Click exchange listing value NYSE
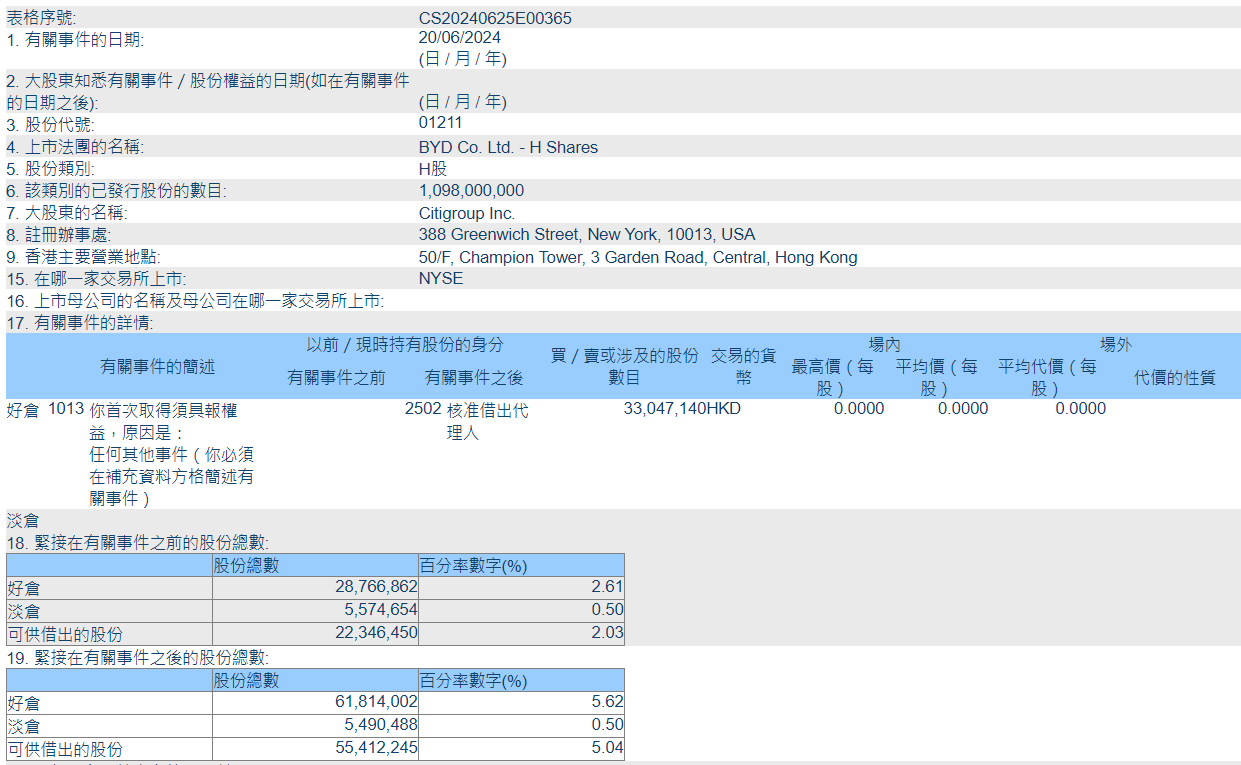Viewport: 1241px width, 765px height. 441,278
